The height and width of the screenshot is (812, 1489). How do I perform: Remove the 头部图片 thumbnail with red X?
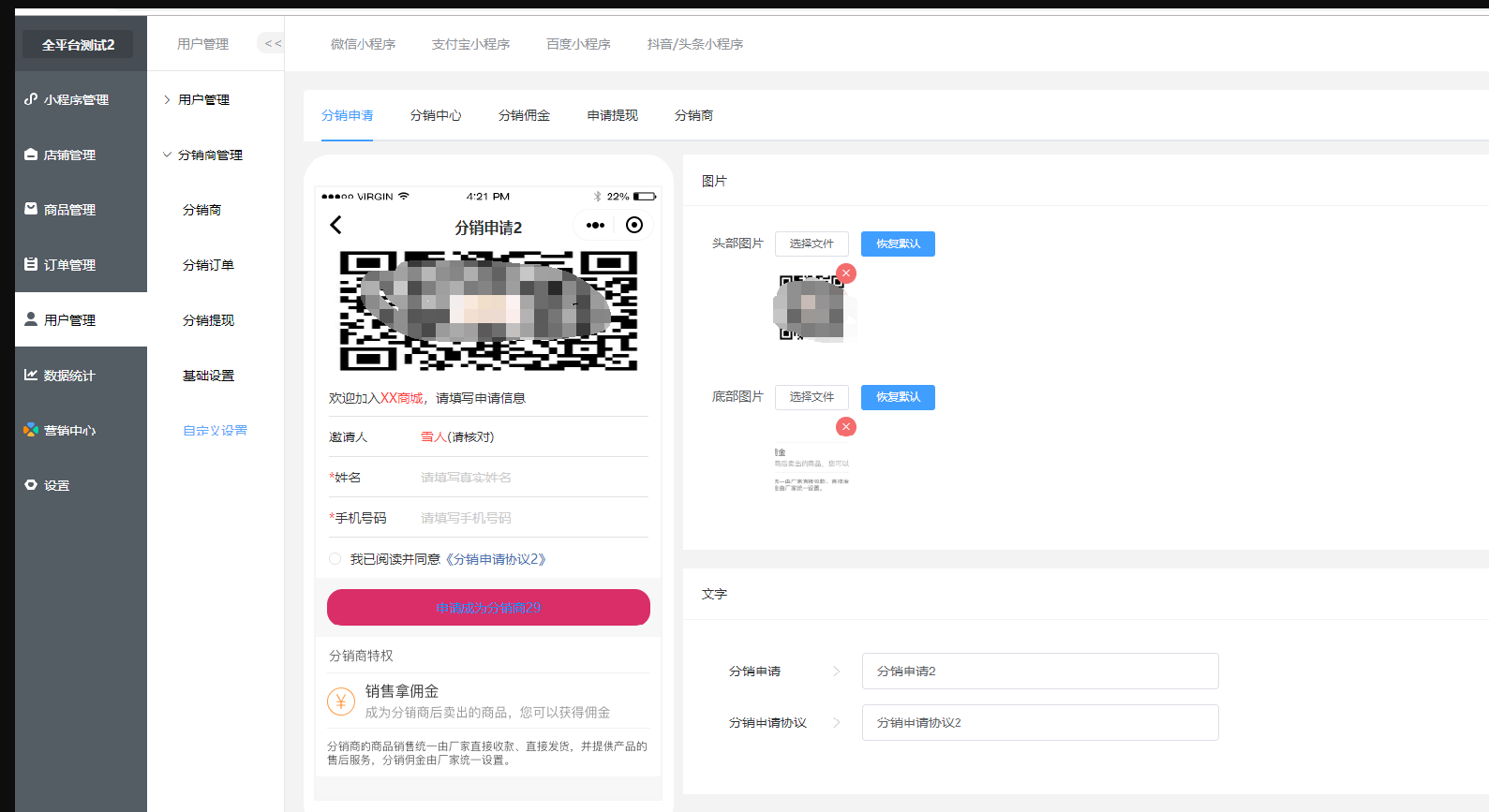[846, 273]
